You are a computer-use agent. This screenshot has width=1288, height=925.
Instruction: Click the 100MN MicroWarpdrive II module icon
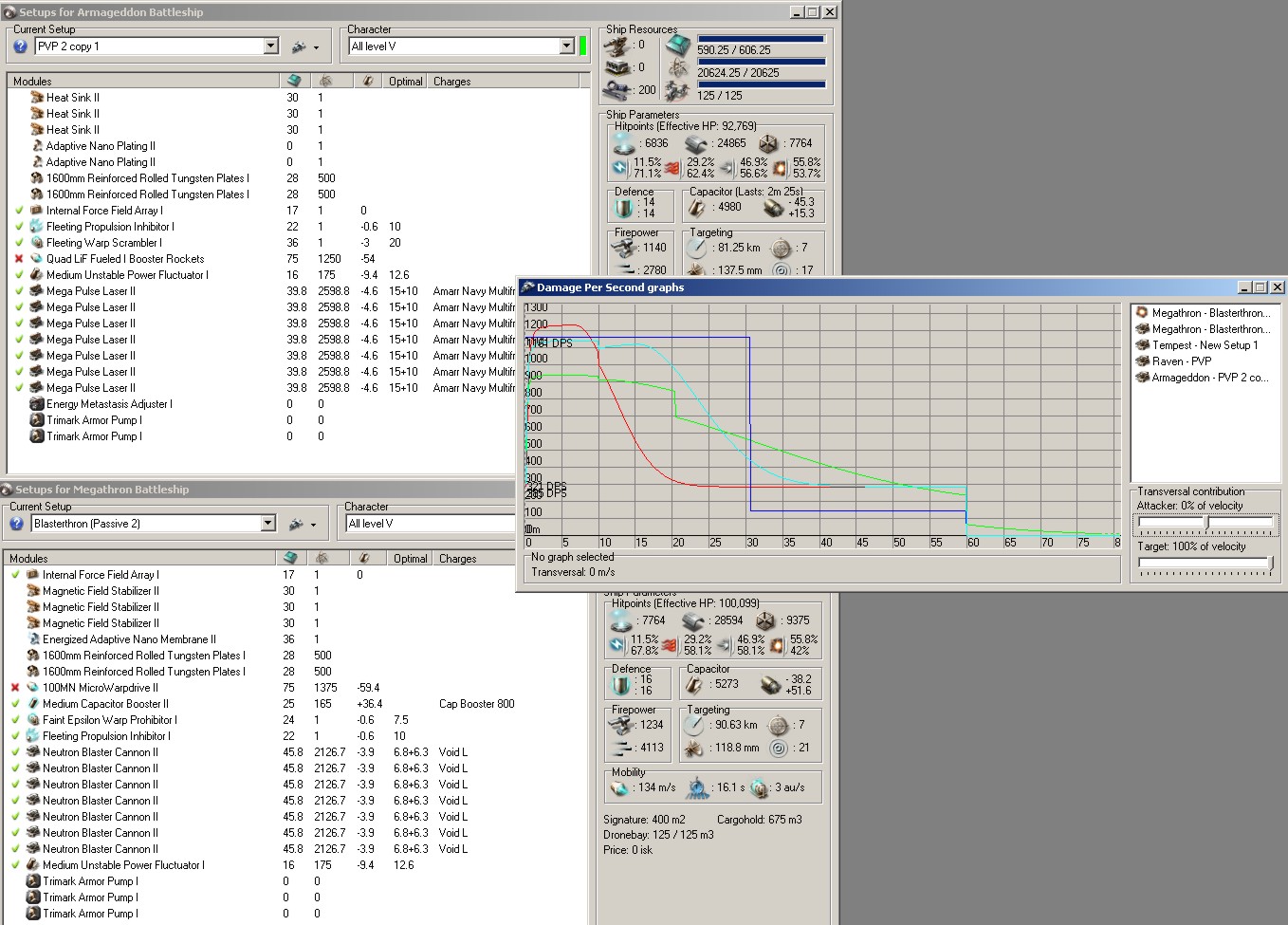coord(33,688)
